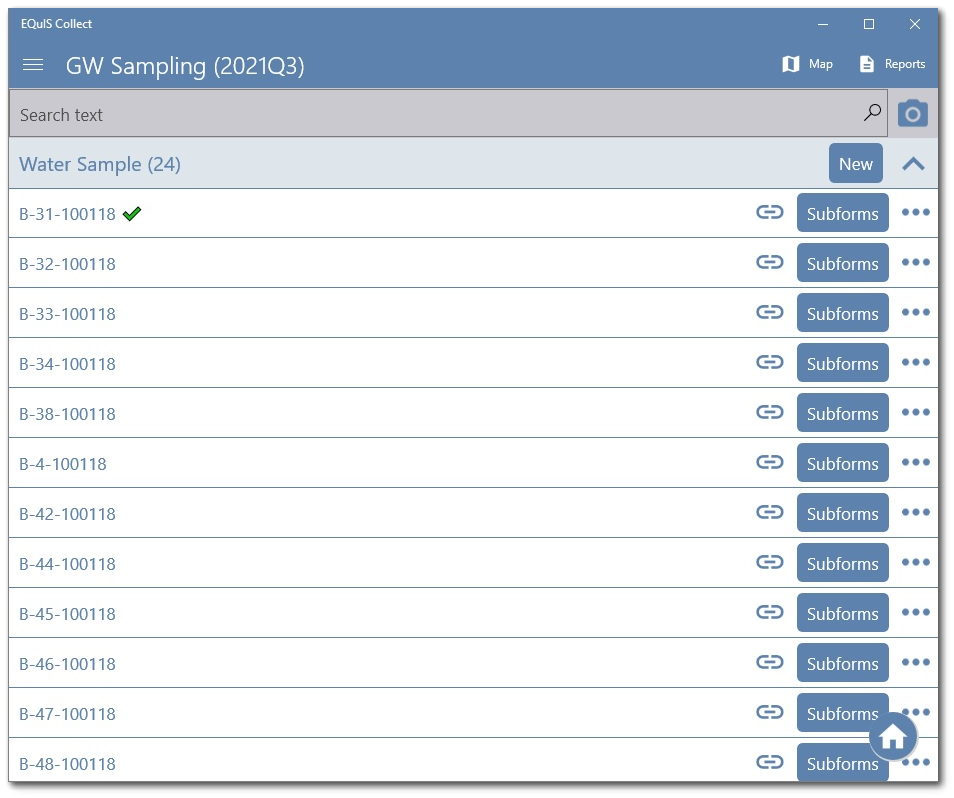Open the ellipsis options for B-48-100118
This screenshot has width=954, height=798.
point(915,762)
